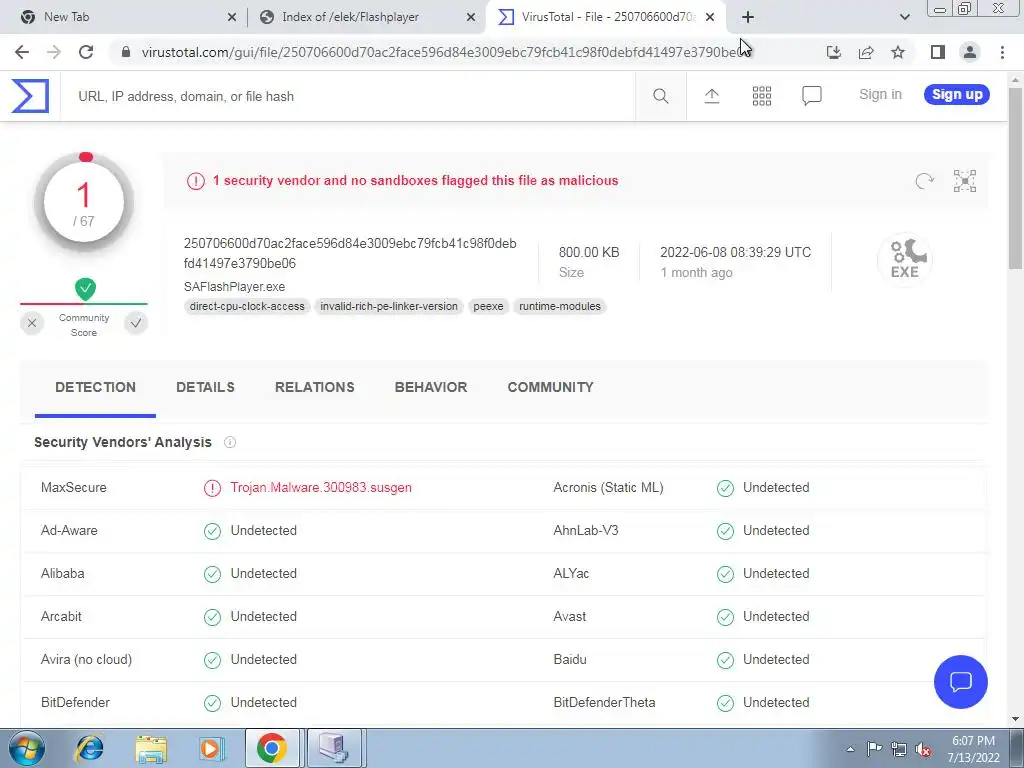
Task: Switch to Index of /elek/Flashplayer tab
Action: [x=367, y=17]
